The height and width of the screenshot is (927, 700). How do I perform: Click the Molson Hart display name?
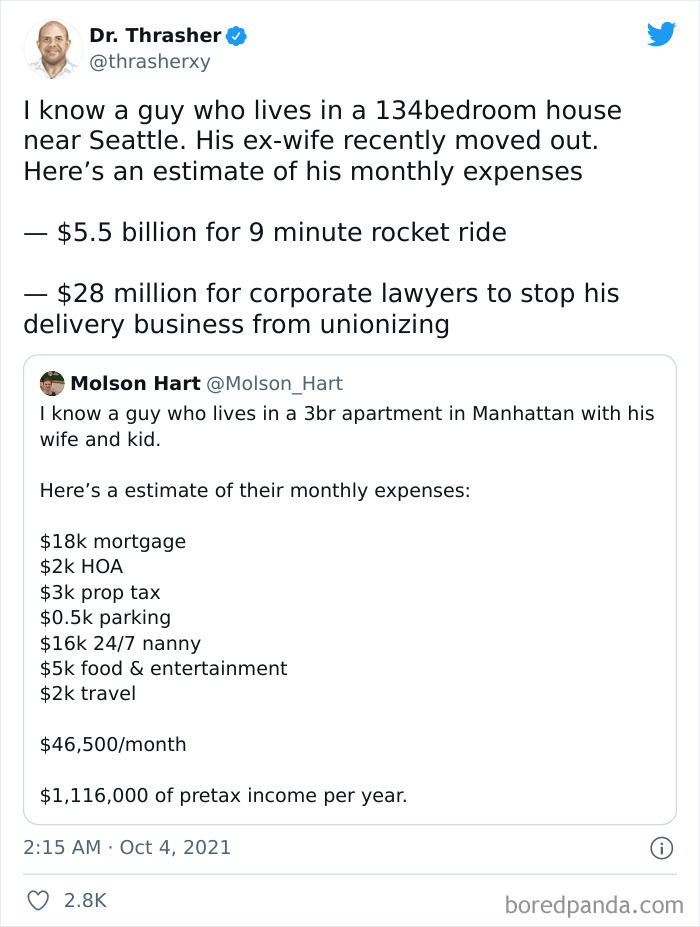point(132,383)
